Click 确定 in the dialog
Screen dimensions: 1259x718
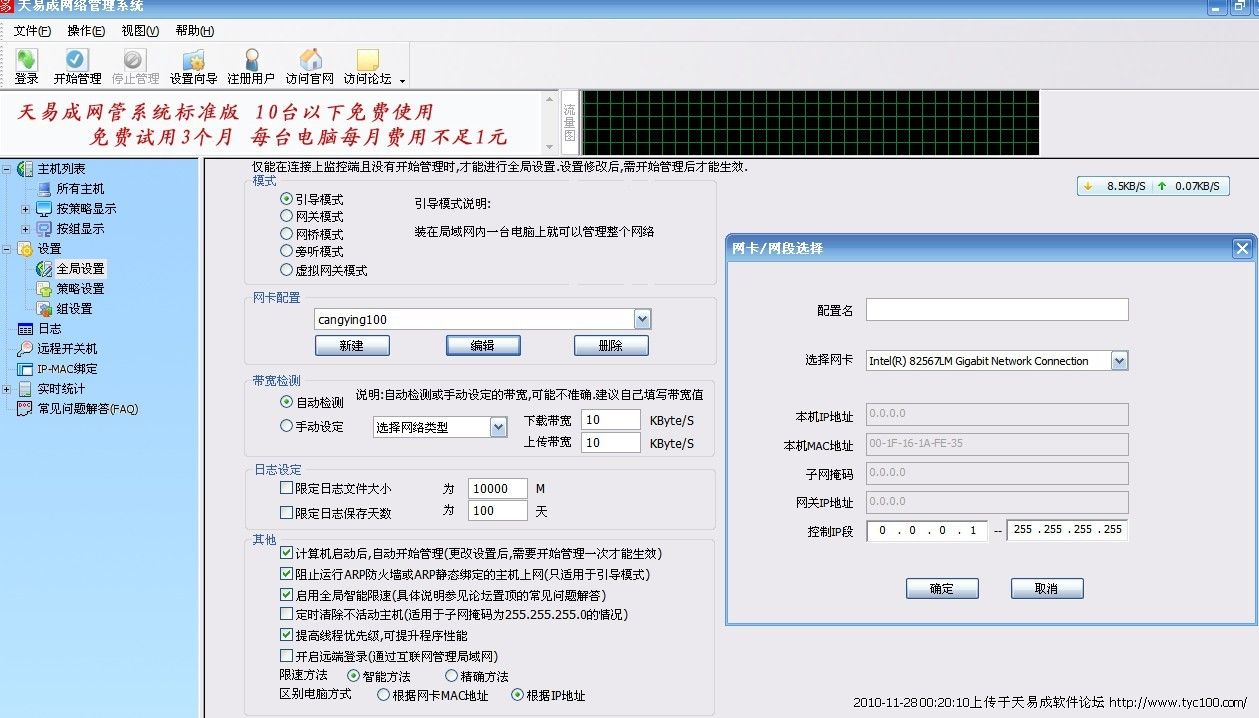[x=942, y=589]
